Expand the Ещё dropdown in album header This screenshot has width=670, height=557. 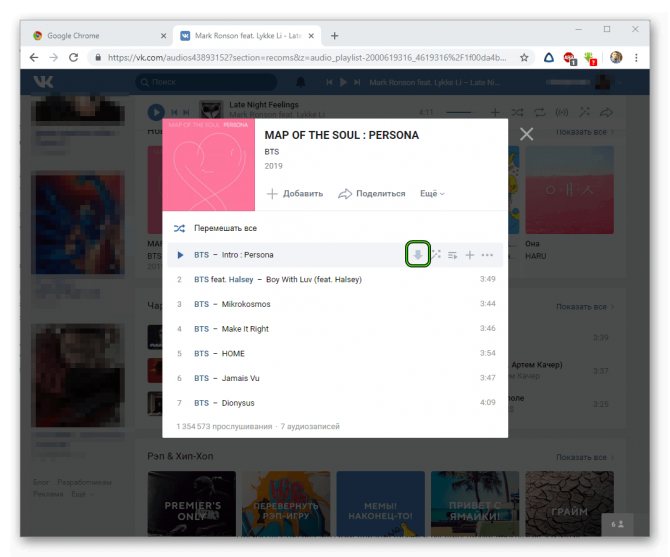[x=432, y=193]
